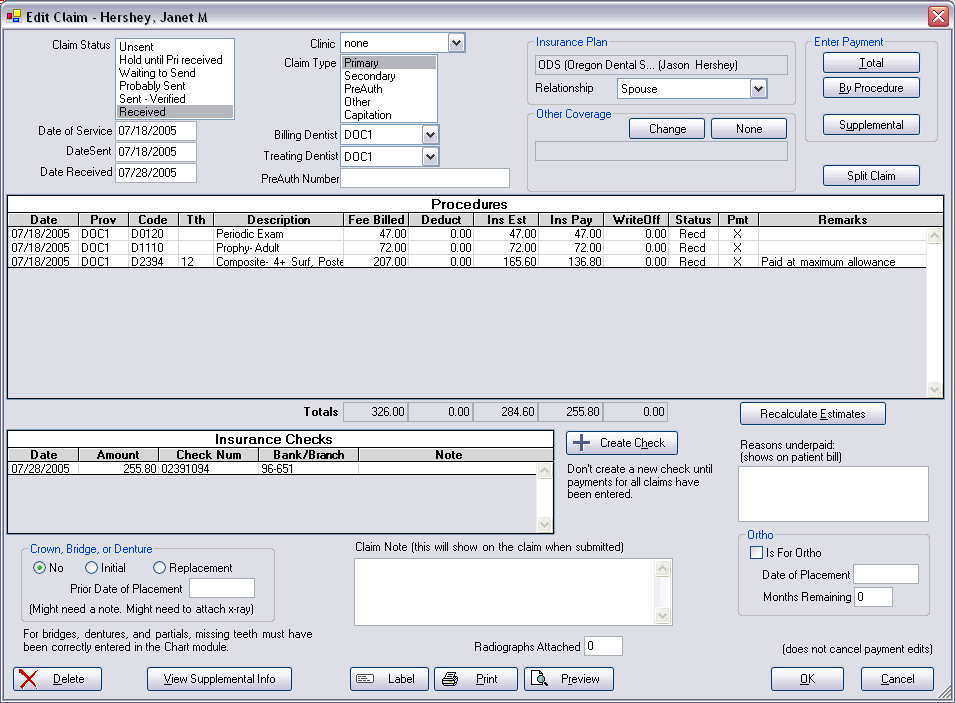Viewport: 955px width, 703px height.
Task: Enable the Is For Ortho checkbox
Action: [x=756, y=553]
